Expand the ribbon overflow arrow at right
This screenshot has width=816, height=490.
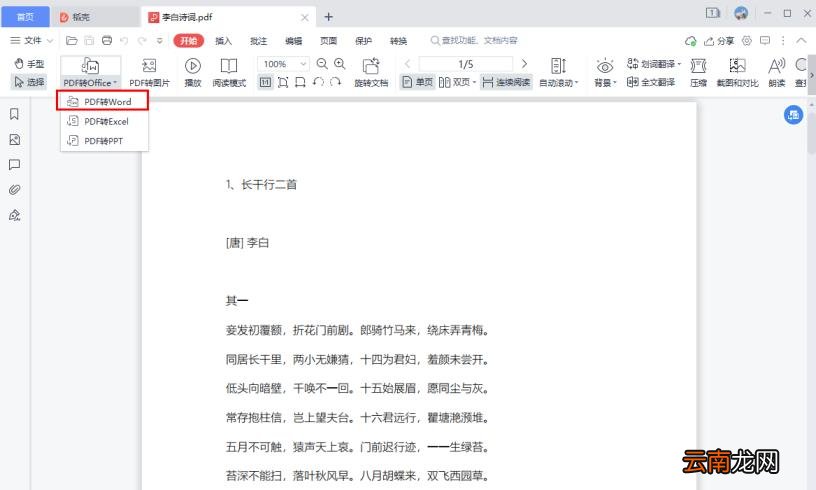click(811, 75)
